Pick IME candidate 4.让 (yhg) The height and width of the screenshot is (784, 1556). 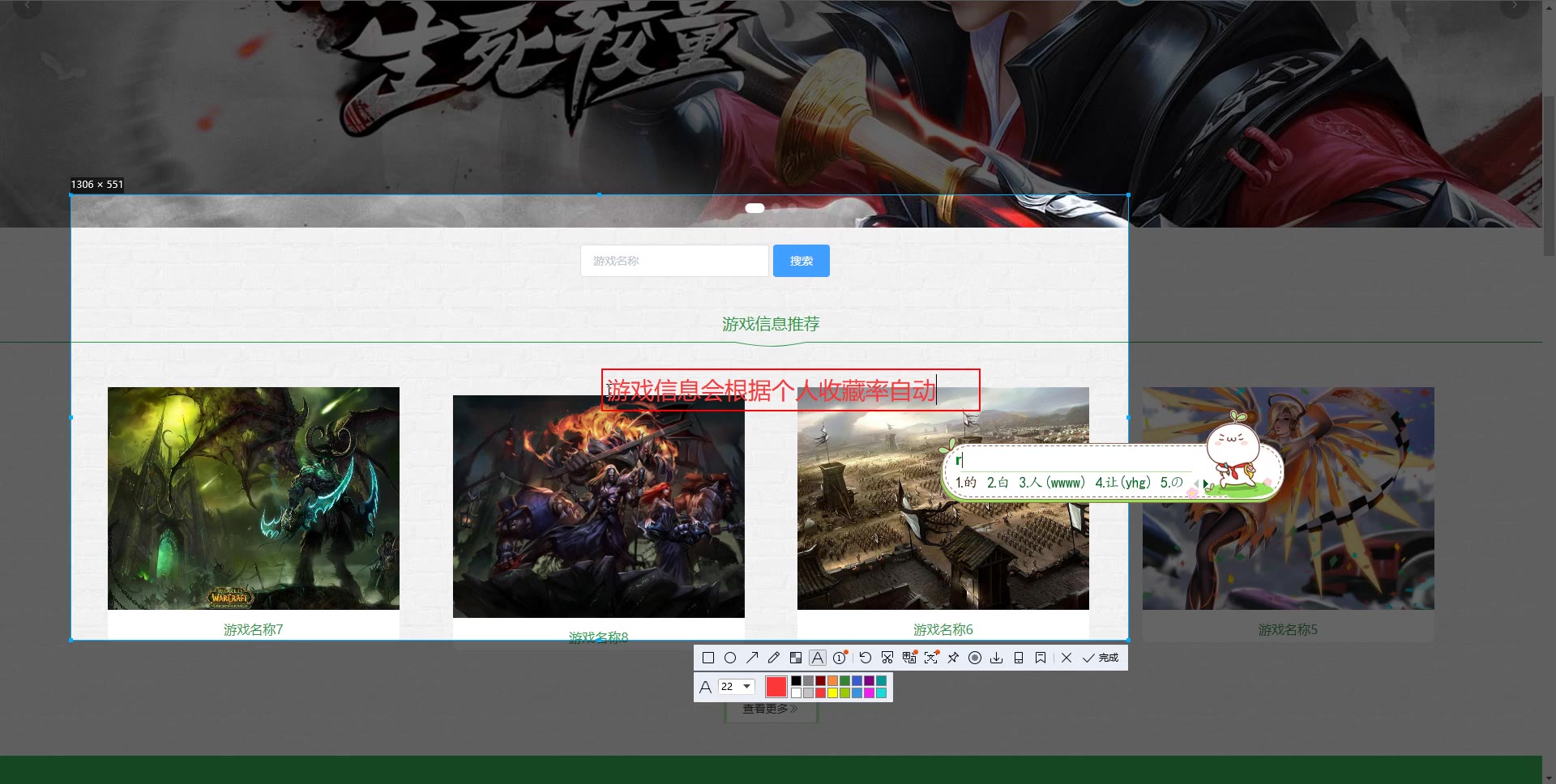(1122, 483)
